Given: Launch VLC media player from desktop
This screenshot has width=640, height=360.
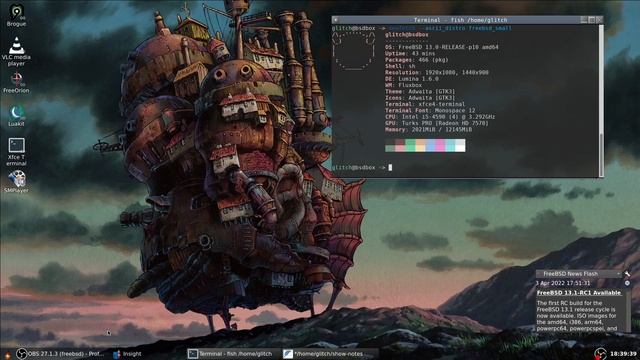Looking at the screenshot, I should pos(16,51).
